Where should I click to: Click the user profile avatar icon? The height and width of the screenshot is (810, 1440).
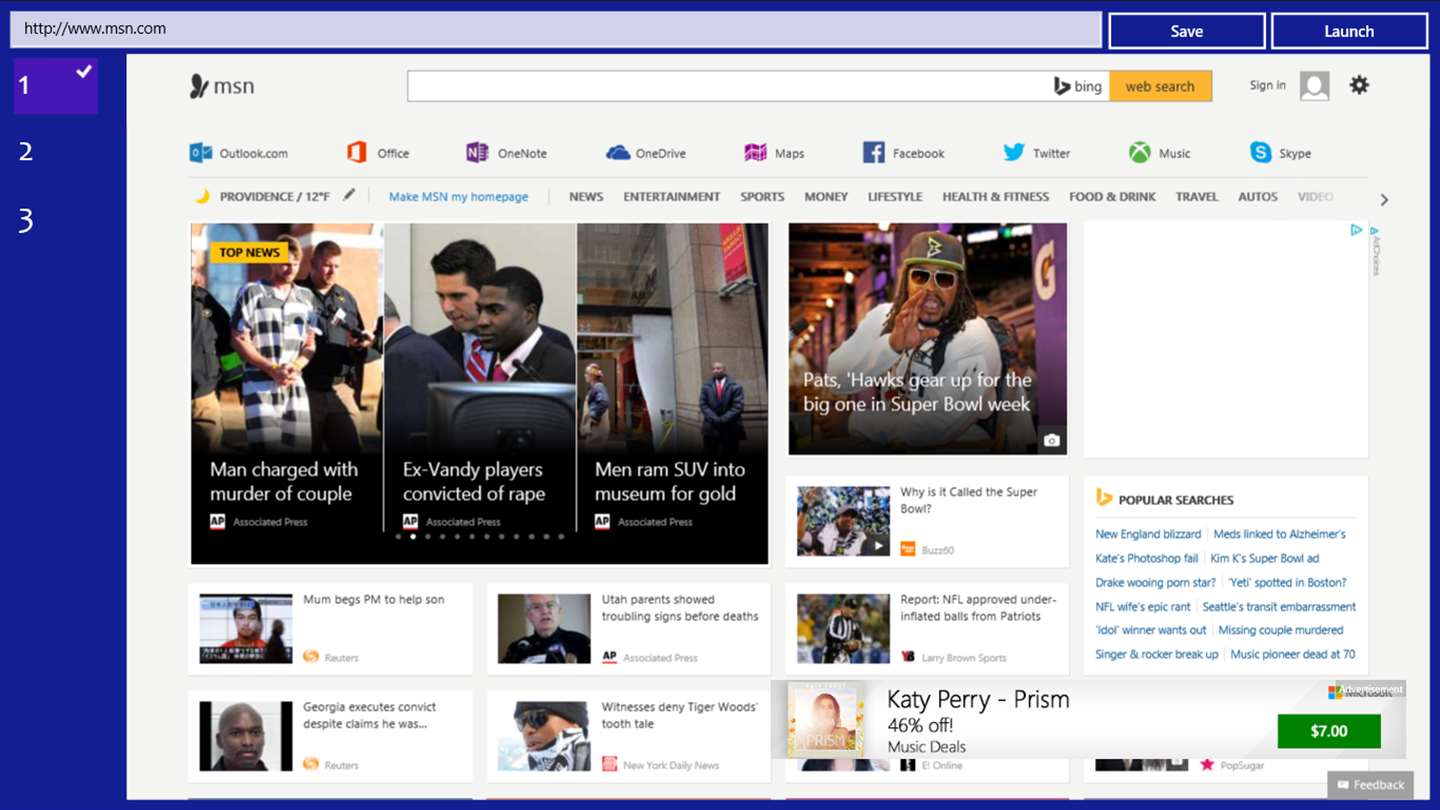(1315, 86)
